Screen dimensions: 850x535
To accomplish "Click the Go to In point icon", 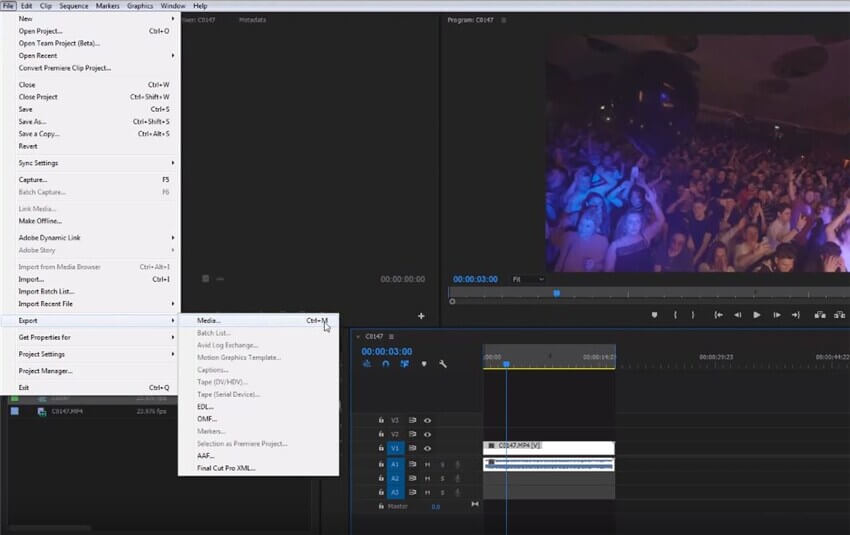I will pyautogui.click(x=718, y=315).
